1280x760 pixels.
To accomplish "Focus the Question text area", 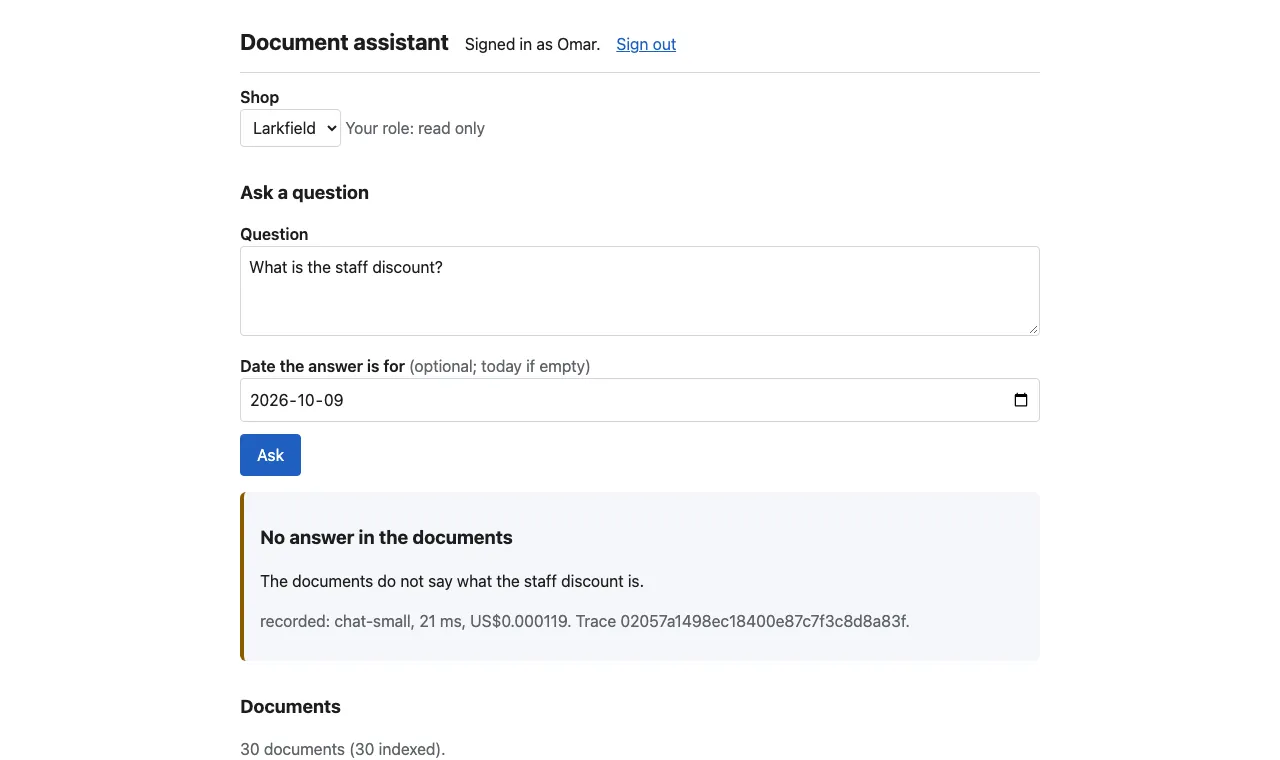I will [640, 291].
